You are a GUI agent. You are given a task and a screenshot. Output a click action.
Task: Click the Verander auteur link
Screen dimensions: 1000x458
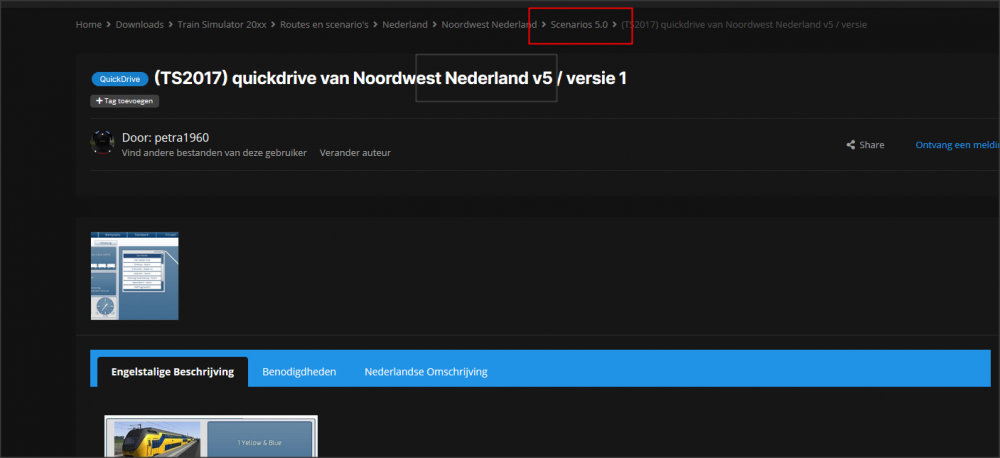coord(355,153)
